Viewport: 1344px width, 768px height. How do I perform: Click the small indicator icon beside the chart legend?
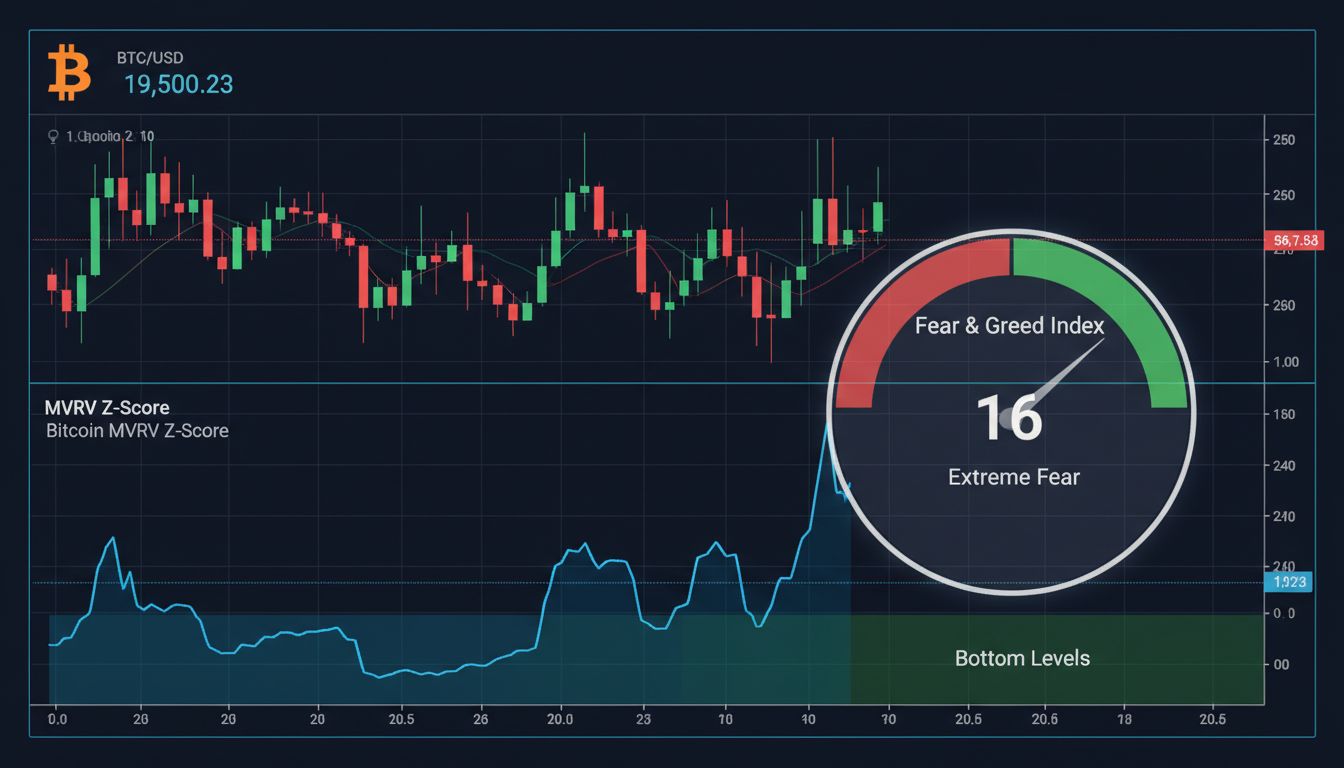[53, 136]
